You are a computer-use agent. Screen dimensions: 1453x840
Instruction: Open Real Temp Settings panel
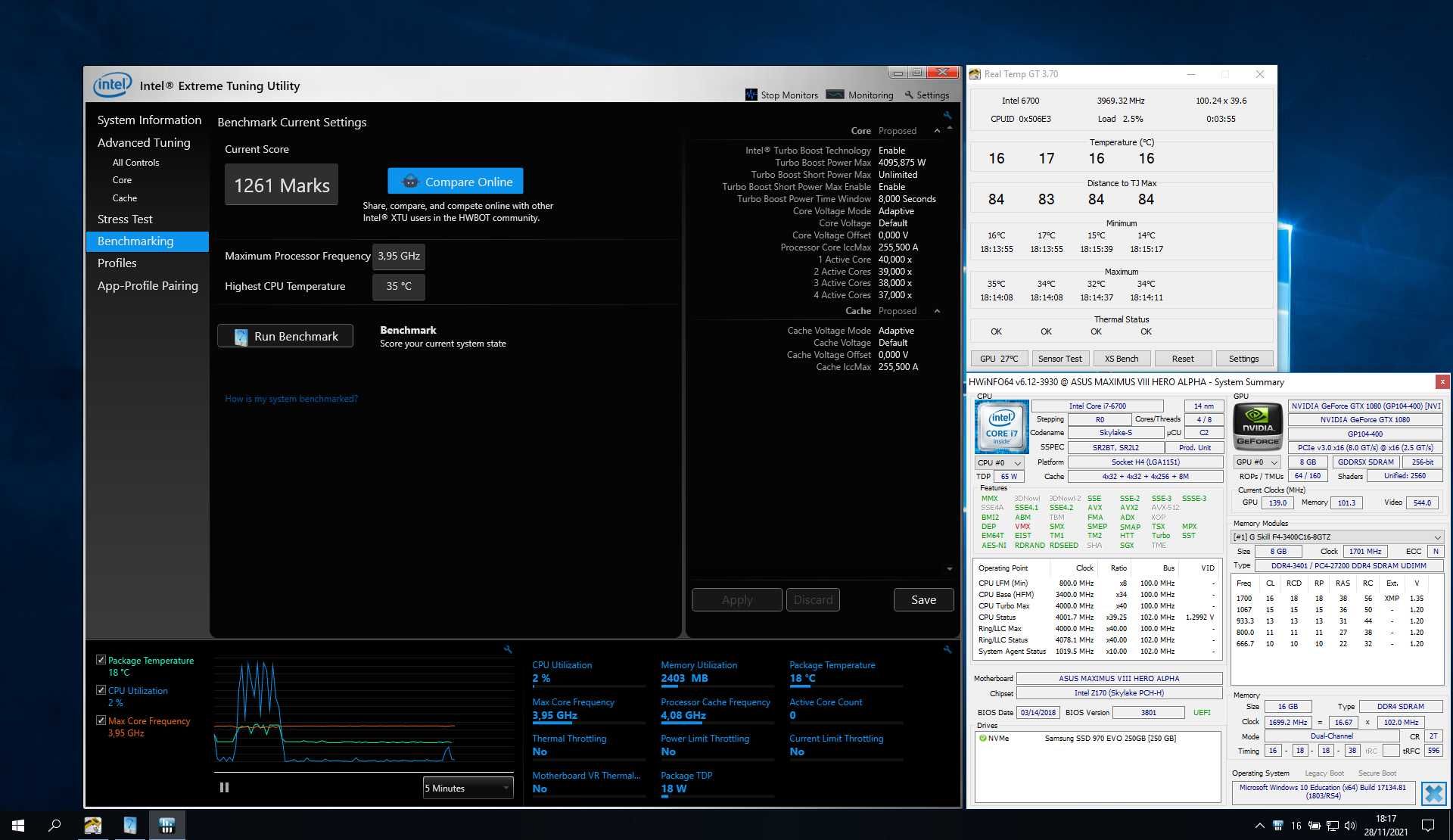point(1244,357)
